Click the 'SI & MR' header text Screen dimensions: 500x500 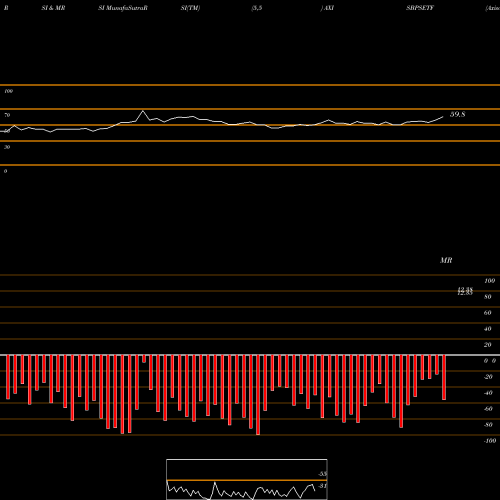(53, 8)
